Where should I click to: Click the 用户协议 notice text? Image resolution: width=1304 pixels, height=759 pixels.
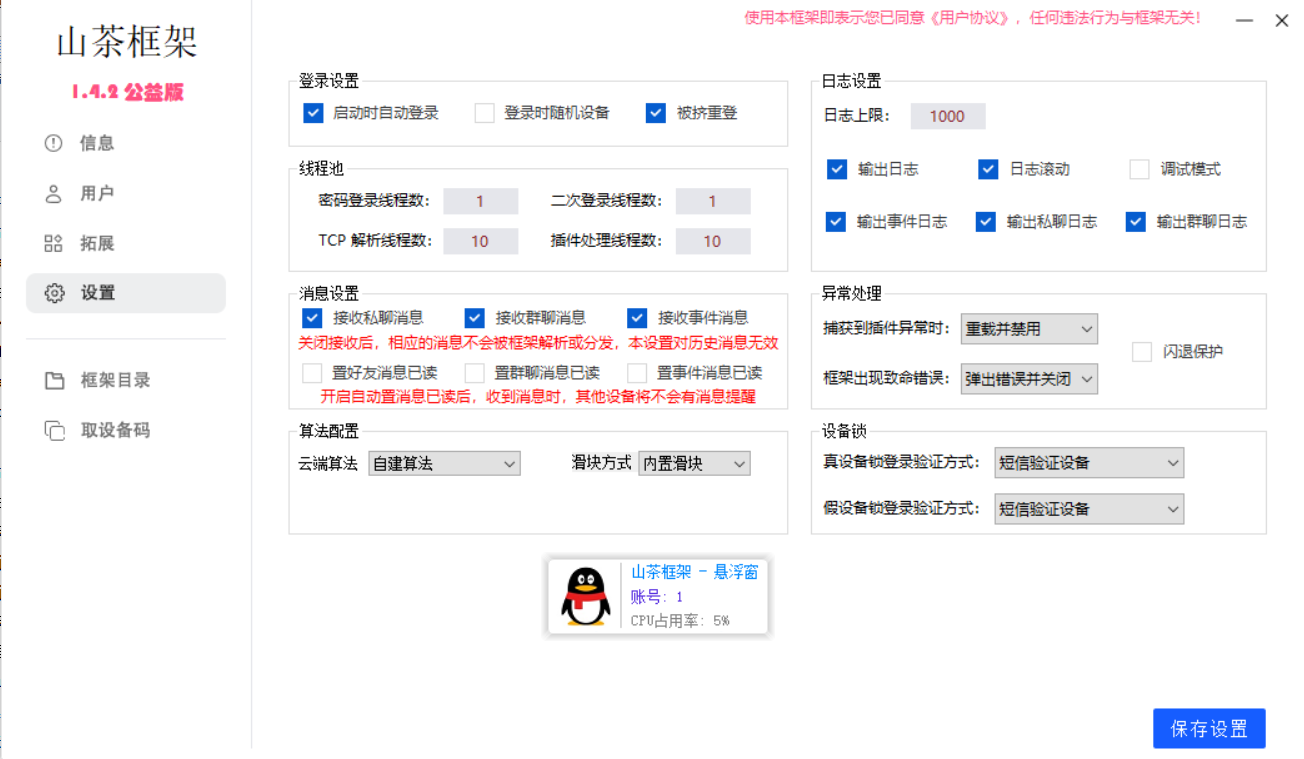tap(971, 18)
